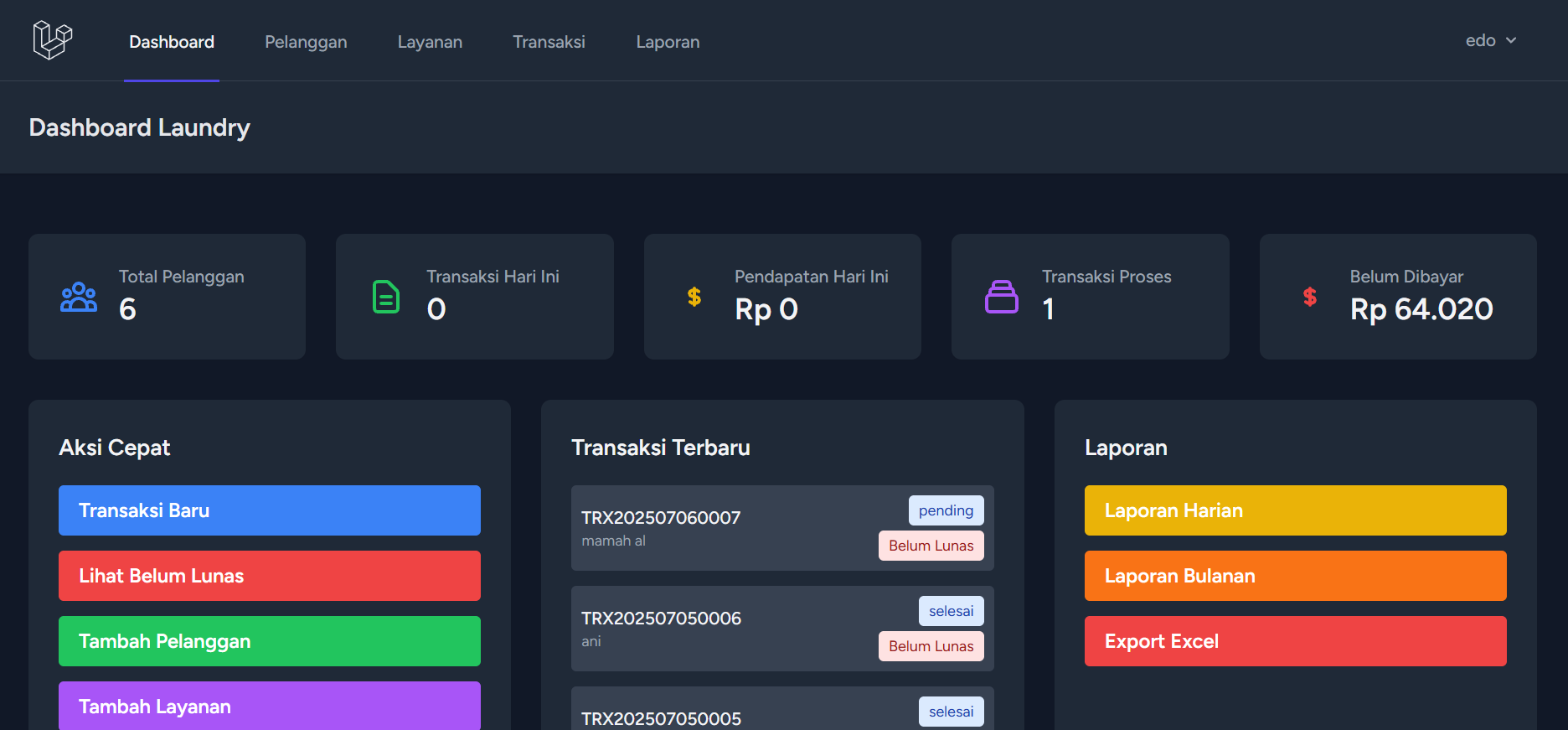The image size is (1568, 730).
Task: Select the Dashboard tab in navbar
Action: (172, 42)
